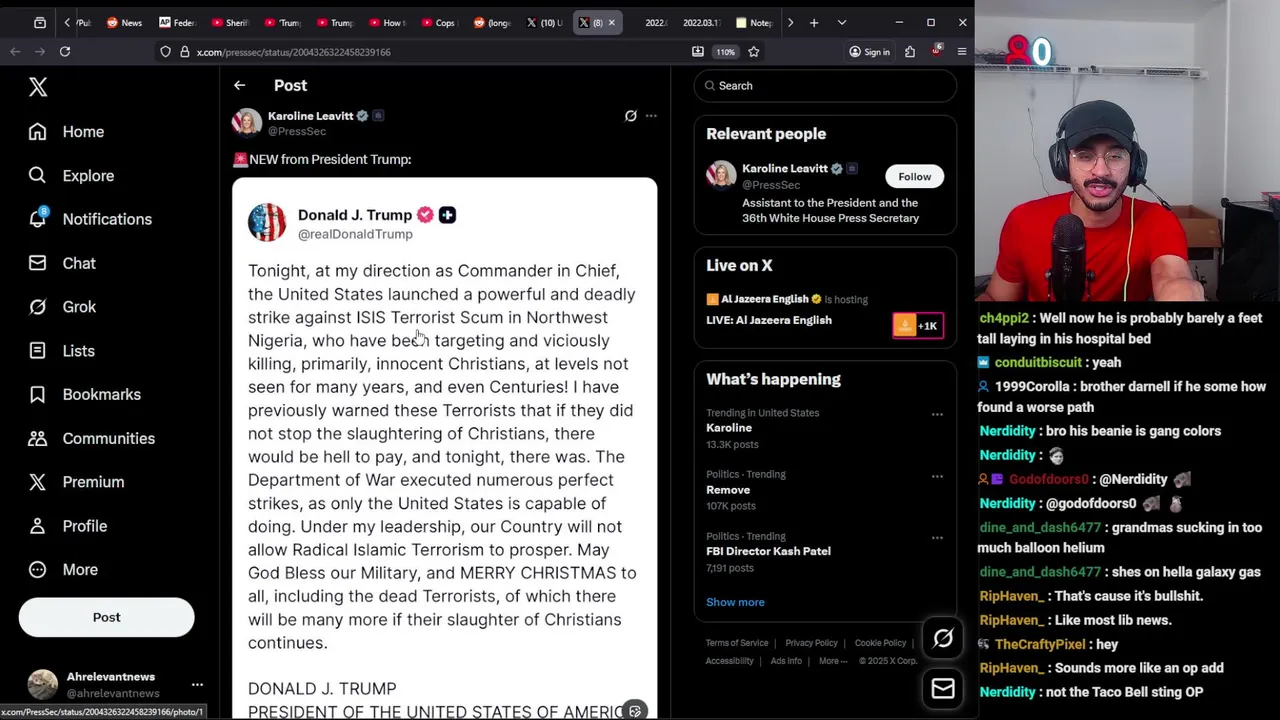Image resolution: width=1280 pixels, height=720 pixels.
Task: Click the browser forward arrow
Action: coord(40,52)
